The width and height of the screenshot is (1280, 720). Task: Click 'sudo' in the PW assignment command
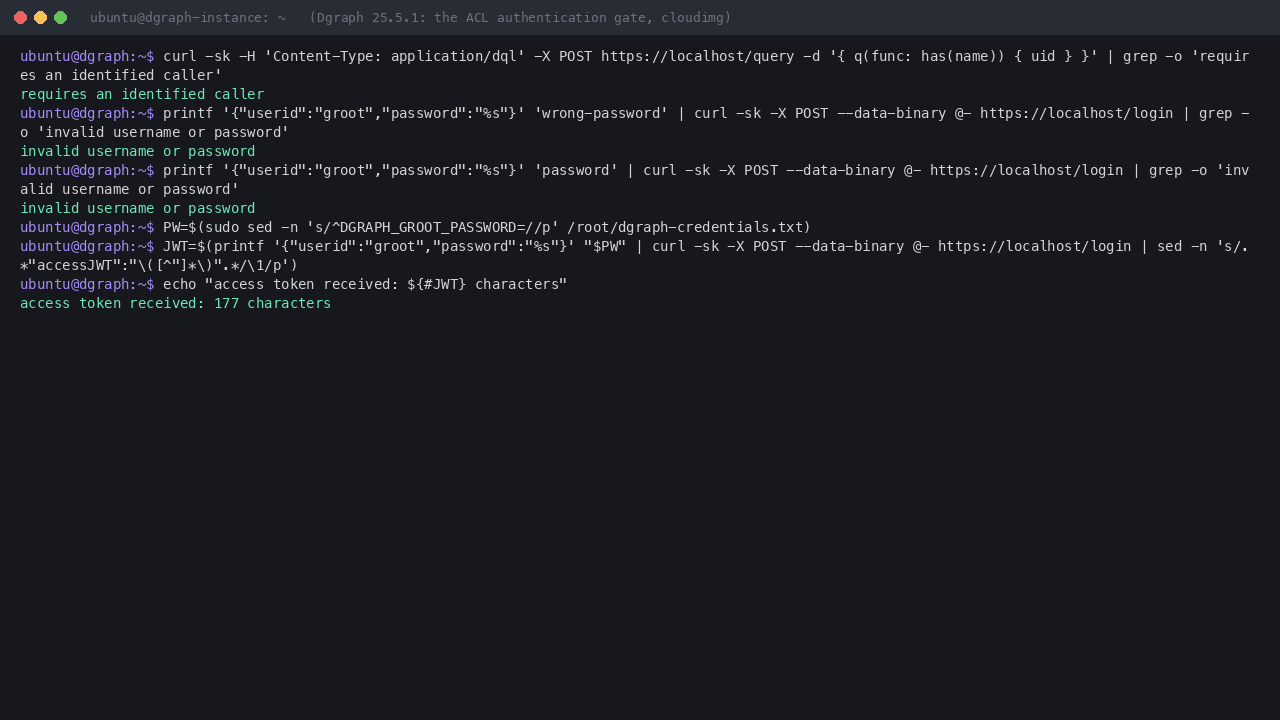coord(222,227)
